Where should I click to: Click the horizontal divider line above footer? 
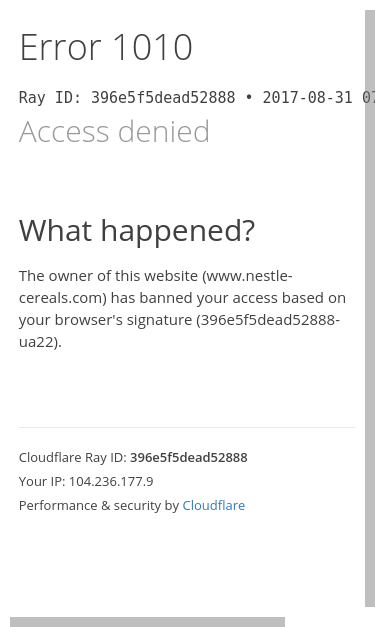(187, 427)
